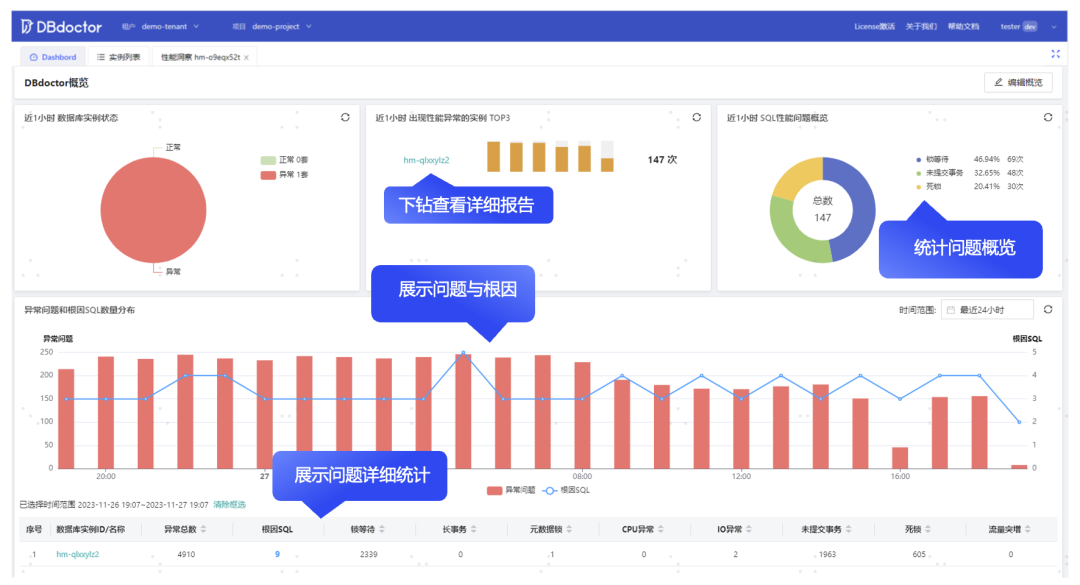This screenshot has width=1080, height=585.
Task: Sort by 元数据锁 column
Action: click(569, 529)
